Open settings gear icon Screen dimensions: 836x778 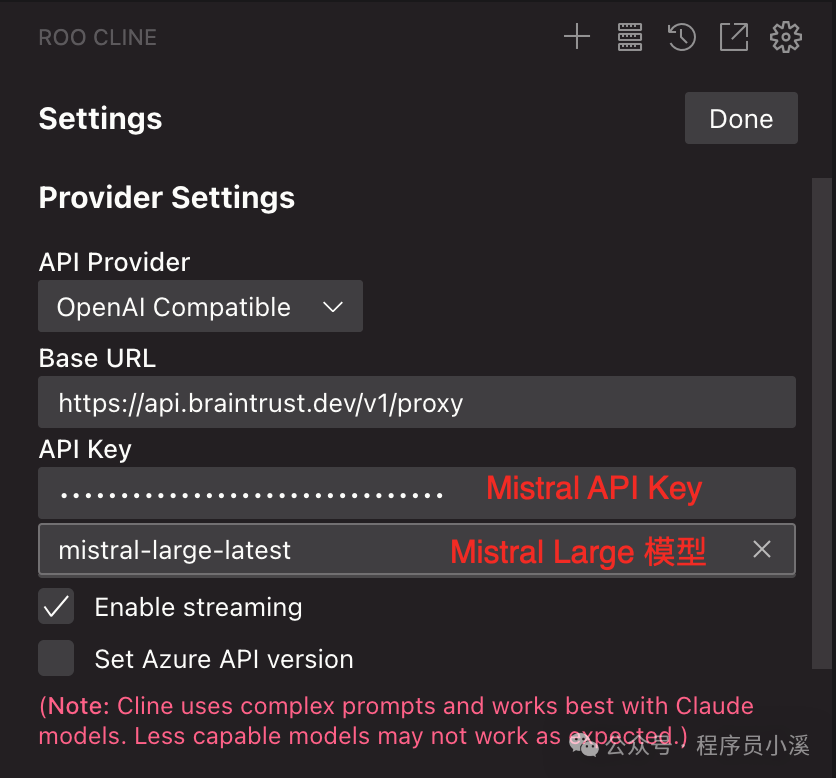pyautogui.click(x=786, y=37)
